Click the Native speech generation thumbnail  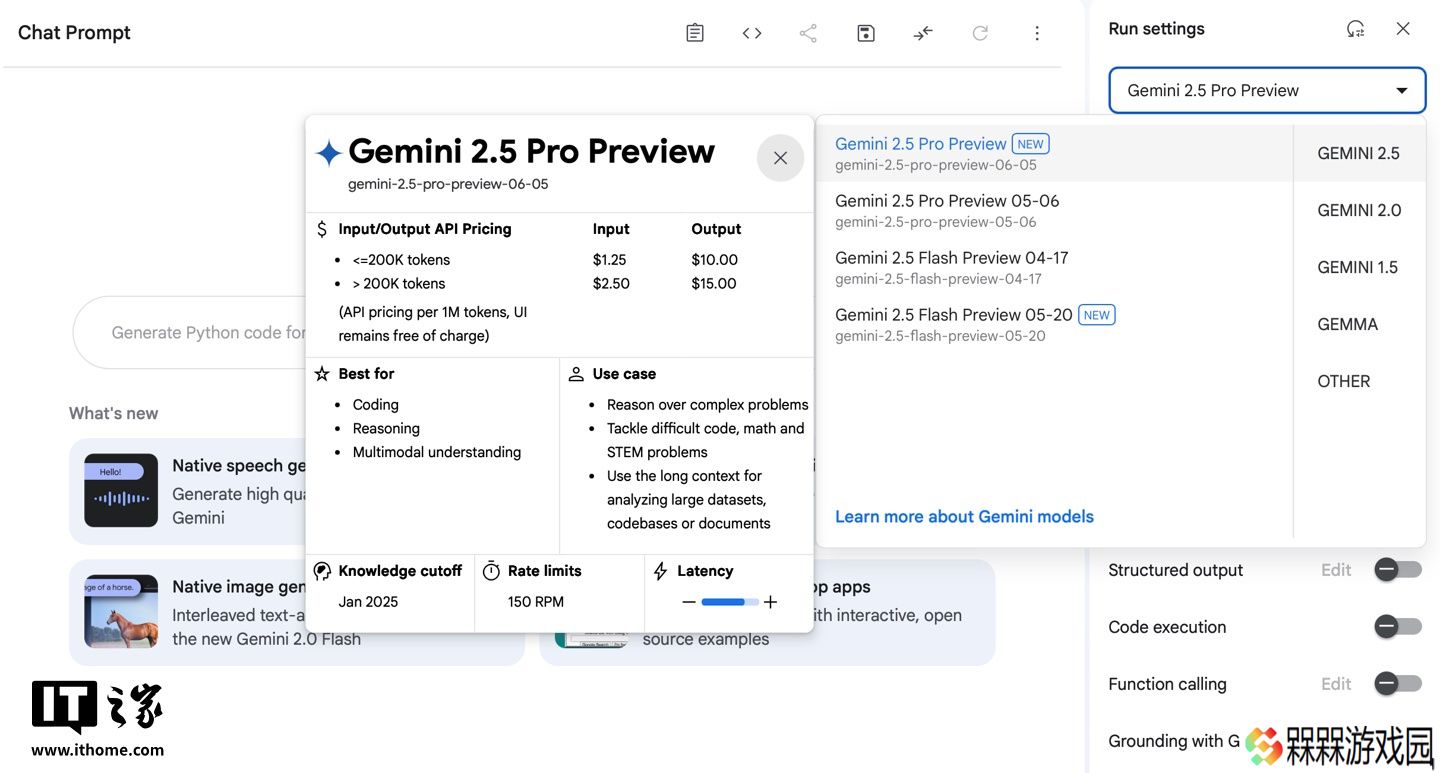tap(121, 491)
